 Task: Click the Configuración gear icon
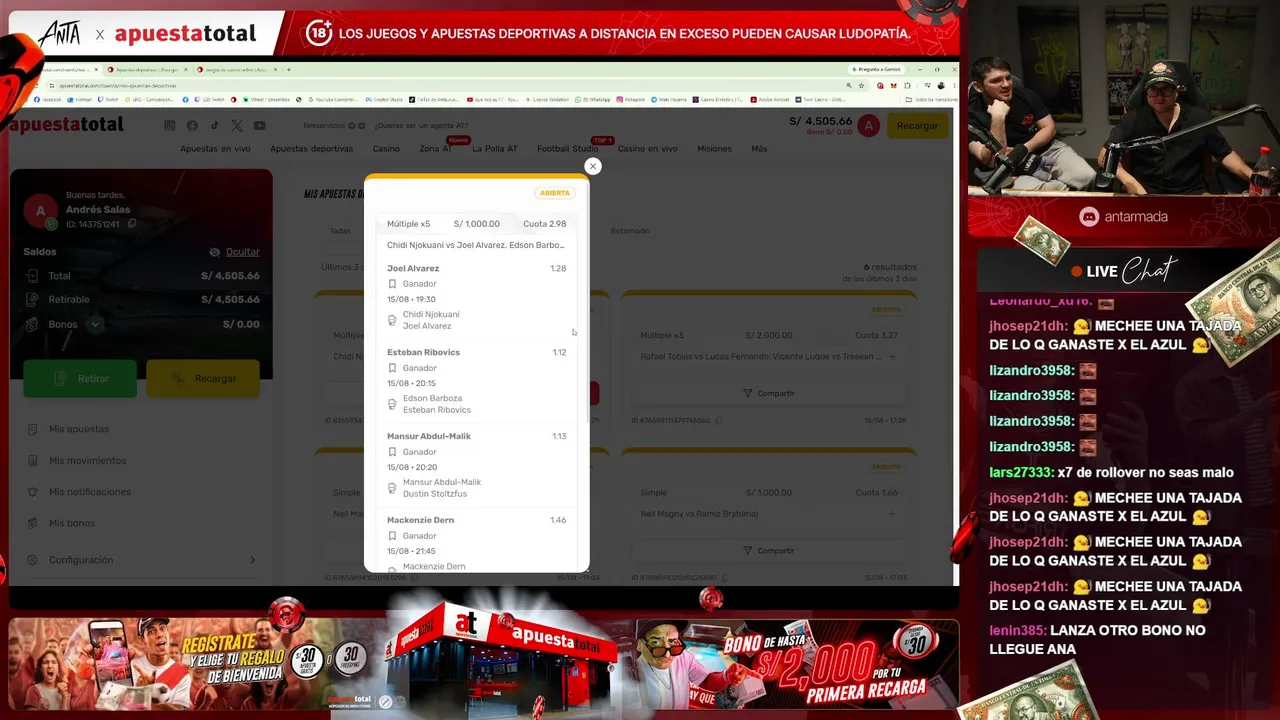(33, 560)
